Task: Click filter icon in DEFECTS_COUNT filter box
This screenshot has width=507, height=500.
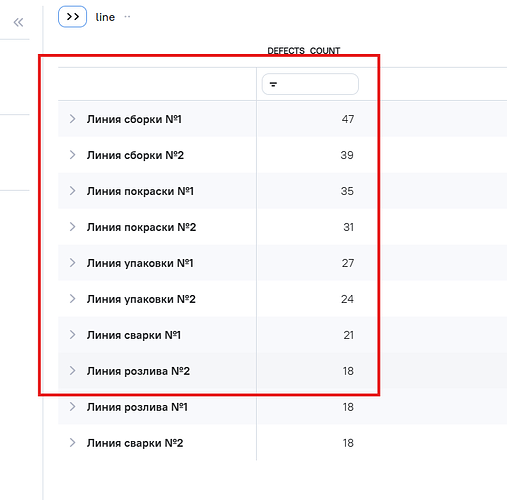Action: click(273, 84)
